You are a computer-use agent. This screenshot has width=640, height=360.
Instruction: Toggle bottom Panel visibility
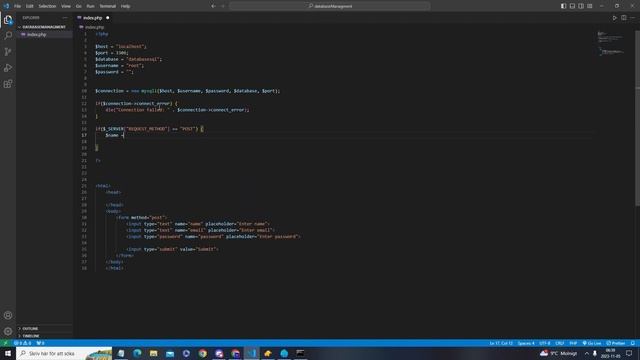tap(572, 6)
